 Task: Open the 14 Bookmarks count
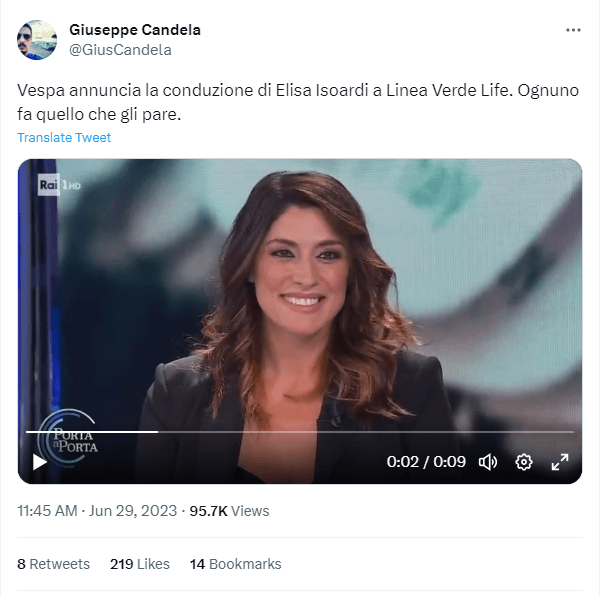click(235, 564)
